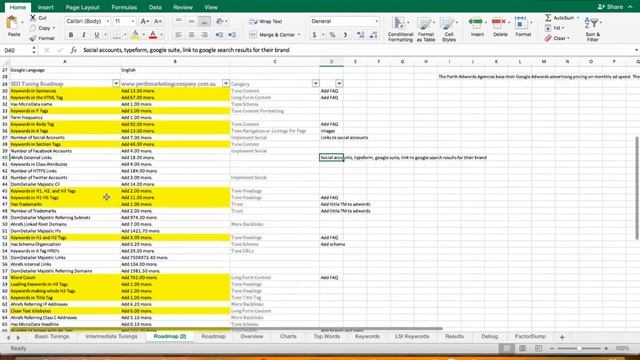
Task: Switch to Normal view in status bar
Action: click(507, 348)
